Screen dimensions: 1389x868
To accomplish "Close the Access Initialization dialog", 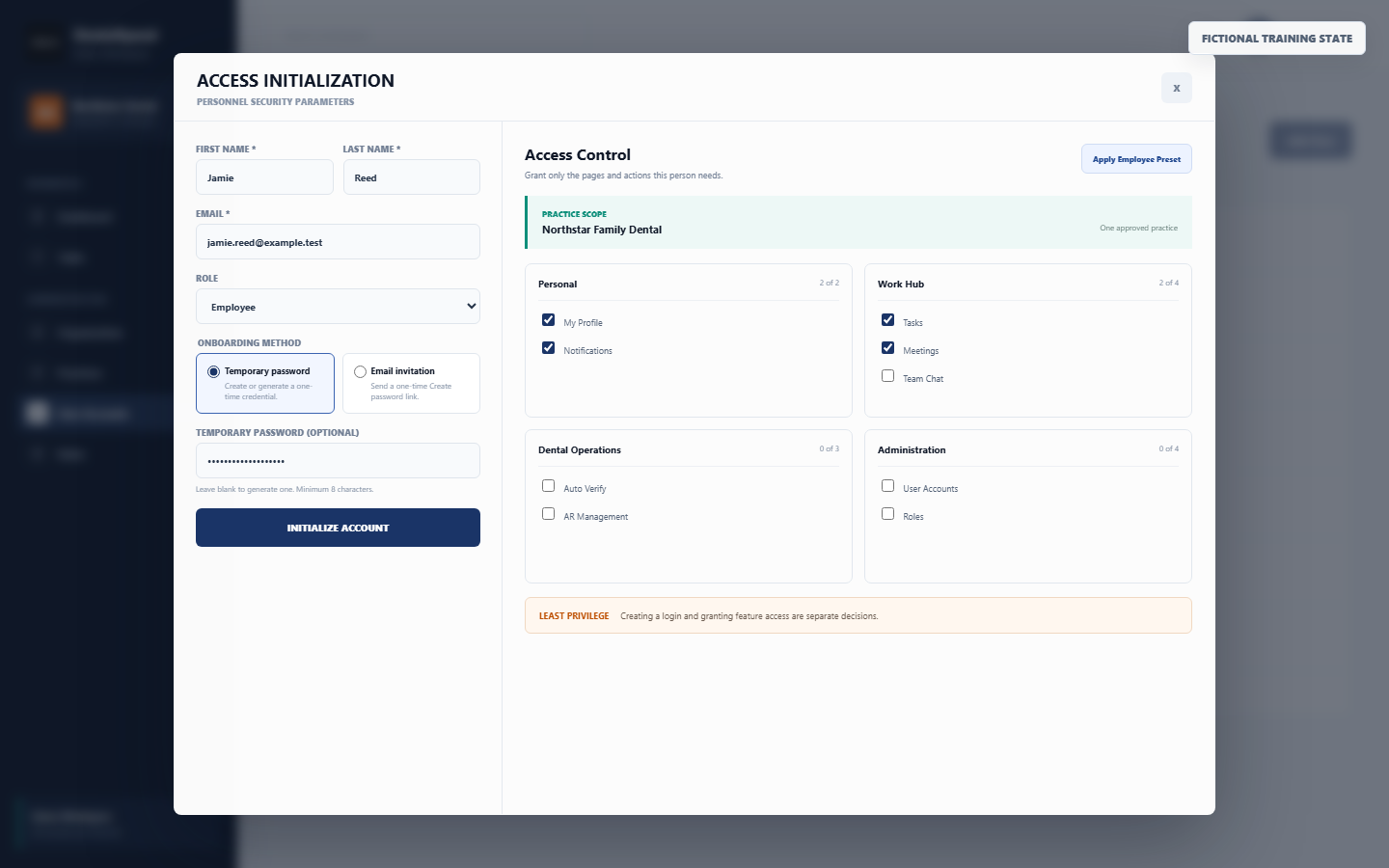I will (1176, 88).
